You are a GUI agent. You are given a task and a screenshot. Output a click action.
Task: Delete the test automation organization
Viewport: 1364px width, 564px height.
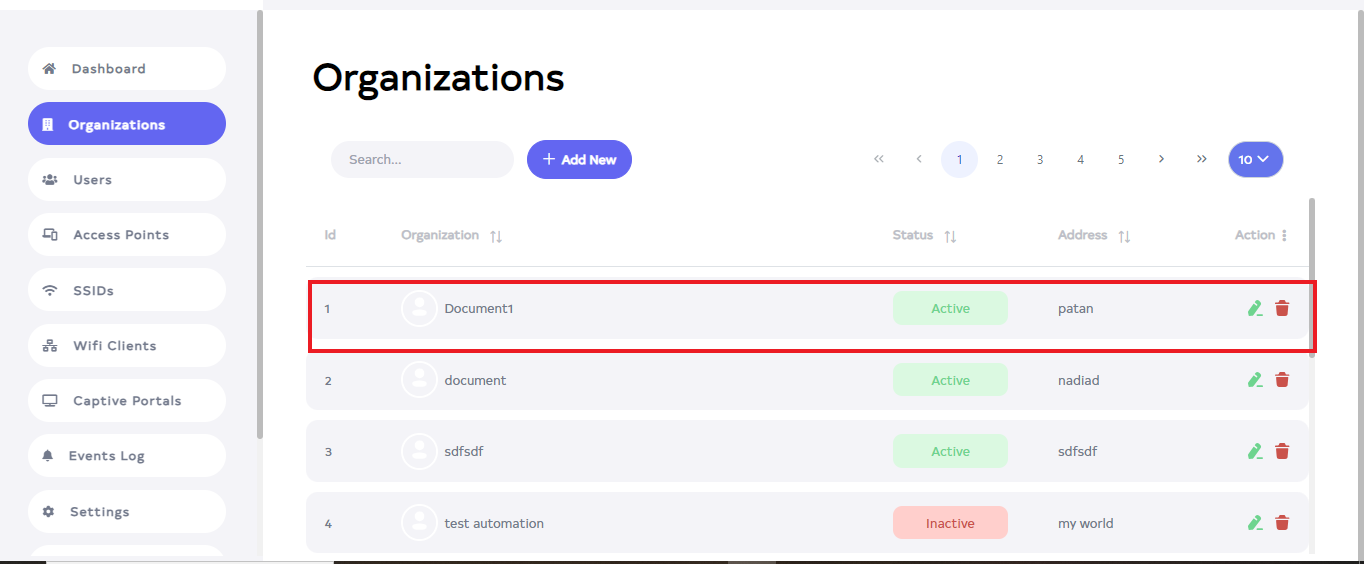(x=1282, y=522)
